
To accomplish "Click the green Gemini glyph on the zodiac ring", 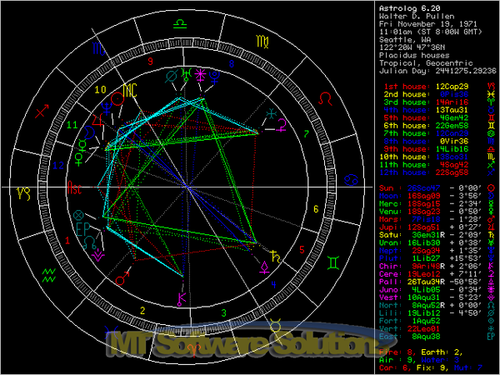I will point(333,263).
